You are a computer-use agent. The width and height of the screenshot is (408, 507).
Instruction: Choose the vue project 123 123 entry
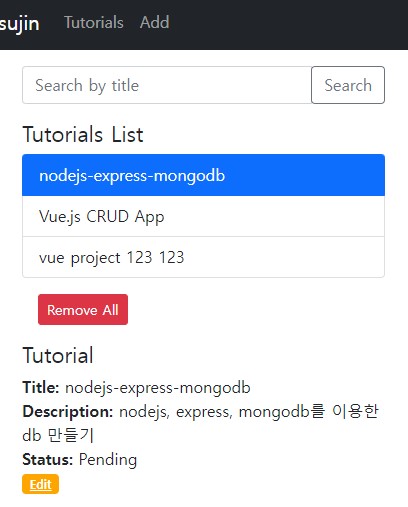point(203,257)
